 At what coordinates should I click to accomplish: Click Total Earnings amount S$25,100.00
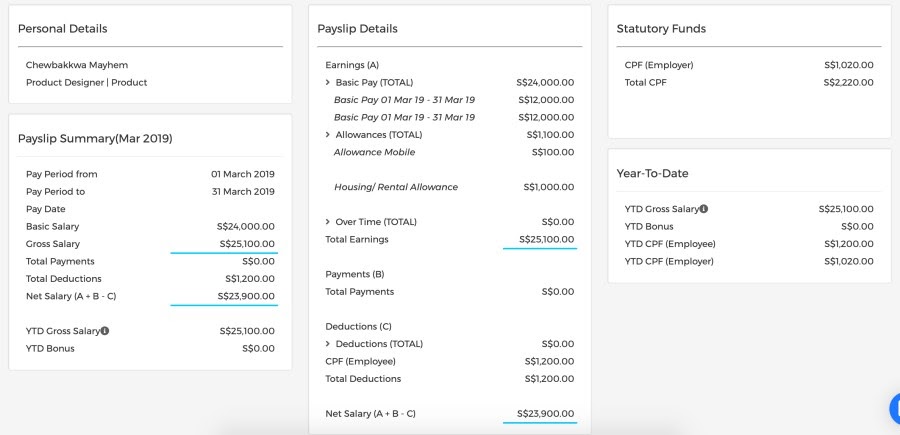pyautogui.click(x=546, y=239)
